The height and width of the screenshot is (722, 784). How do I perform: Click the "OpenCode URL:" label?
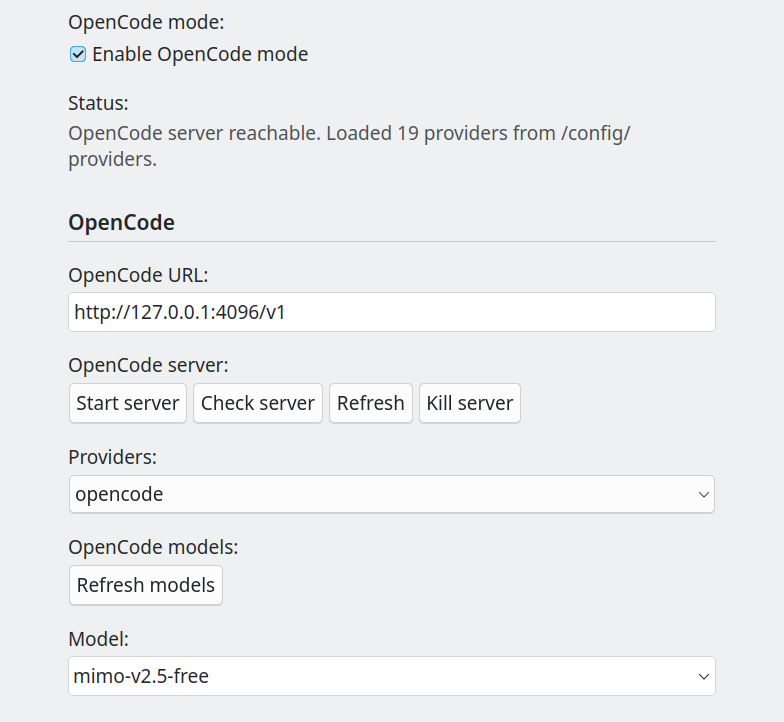coord(138,275)
